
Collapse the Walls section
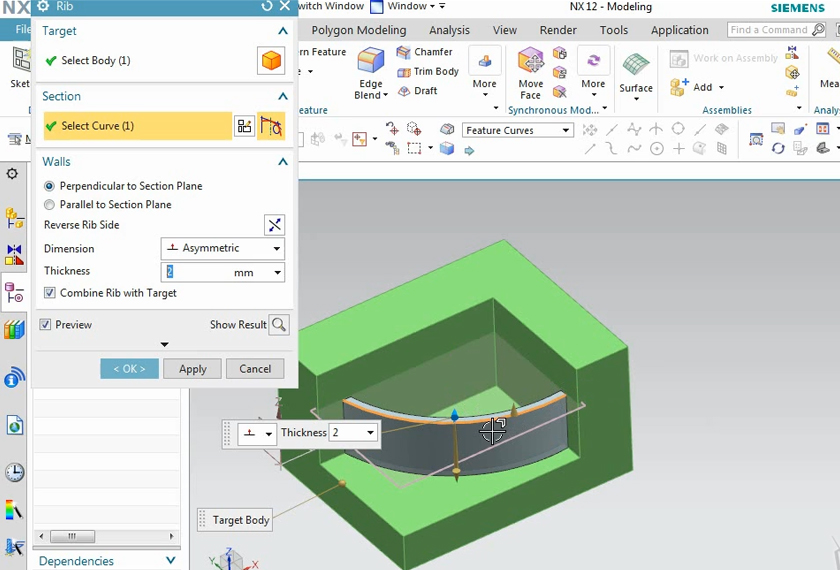pyautogui.click(x=283, y=162)
